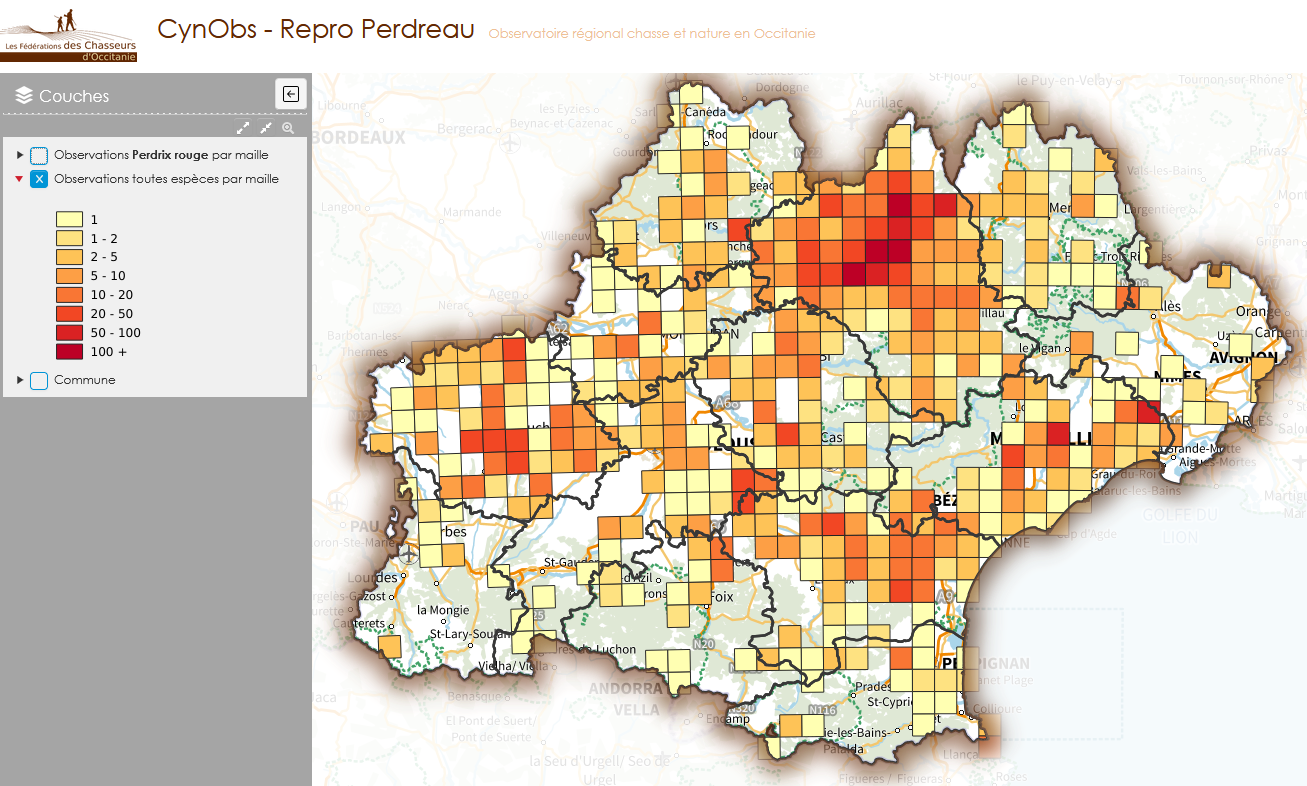This screenshot has width=1307, height=786.
Task: Click the stacked layers icon beside Couches
Action: coord(24,96)
